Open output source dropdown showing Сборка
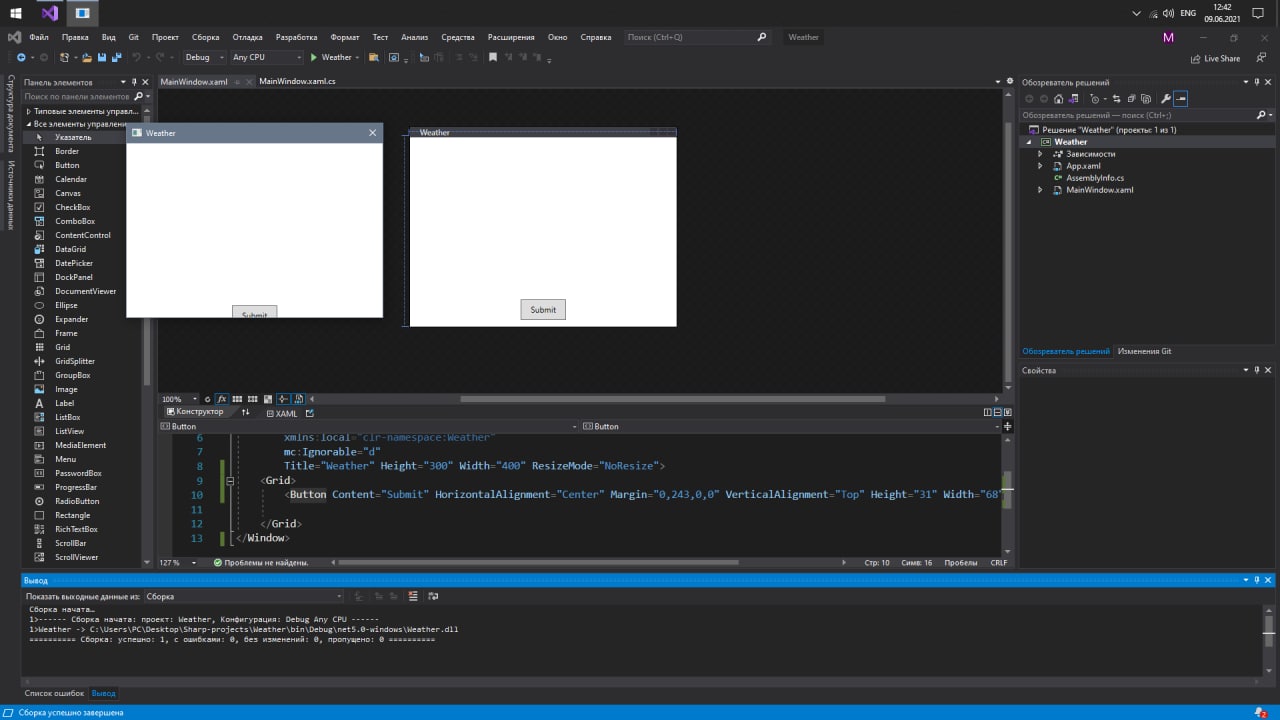1280x720 pixels. [243, 596]
